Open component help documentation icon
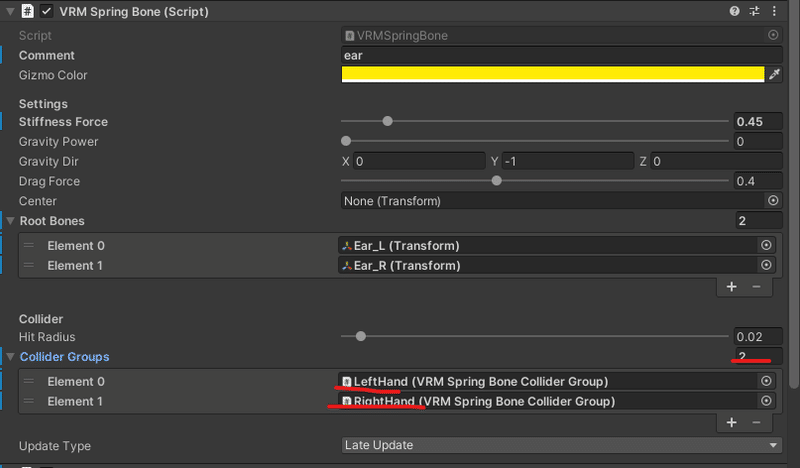Screen dimensions: 800x468 pos(735,11)
